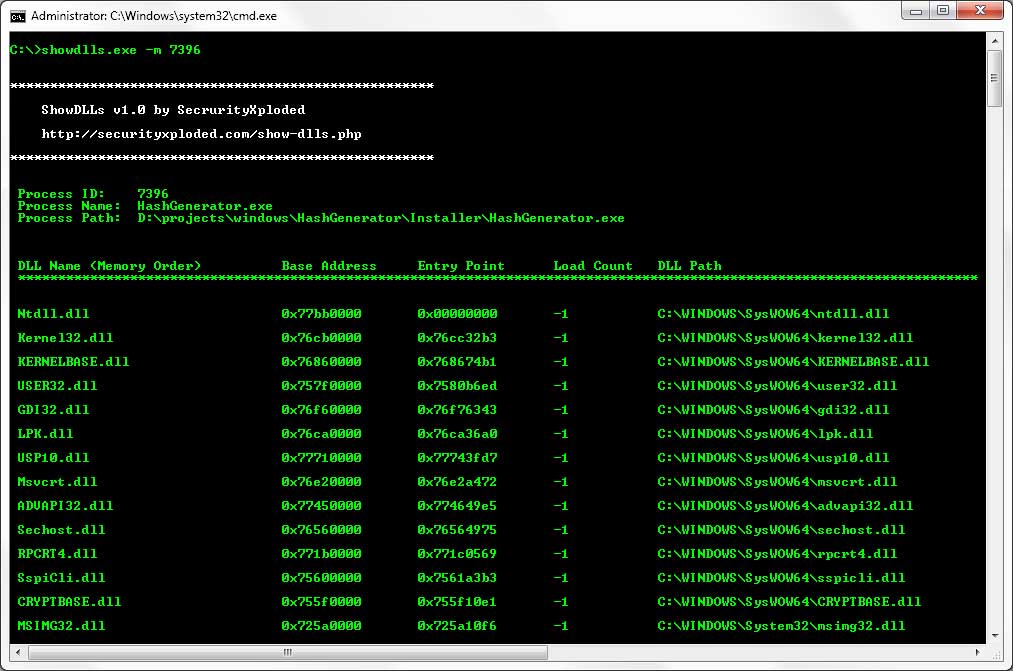The width and height of the screenshot is (1013, 671).
Task: Click the showdlls.exe -m 7396 command line
Action: 120,50
